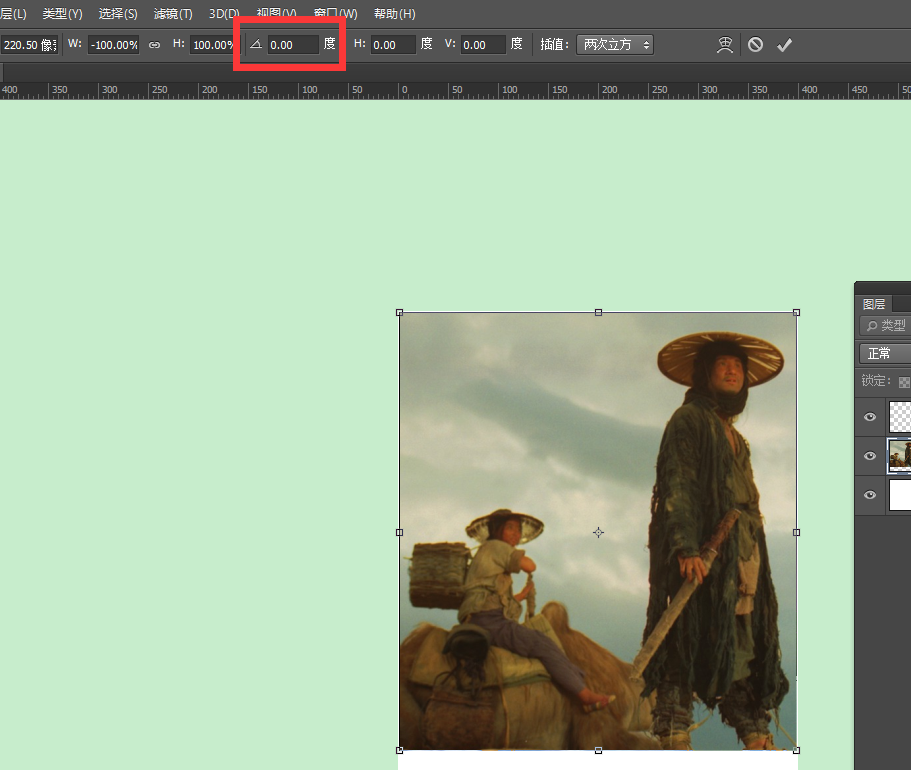Click the top-left transform handle
Viewport: 911px width, 770px height.
tap(400, 313)
